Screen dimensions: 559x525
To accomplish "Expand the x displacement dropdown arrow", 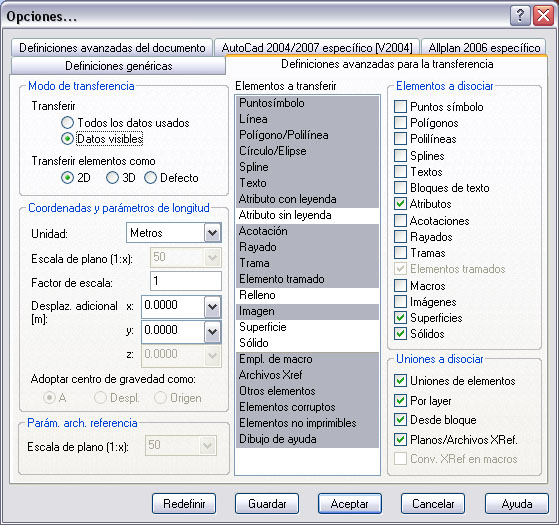I will 212,307.
